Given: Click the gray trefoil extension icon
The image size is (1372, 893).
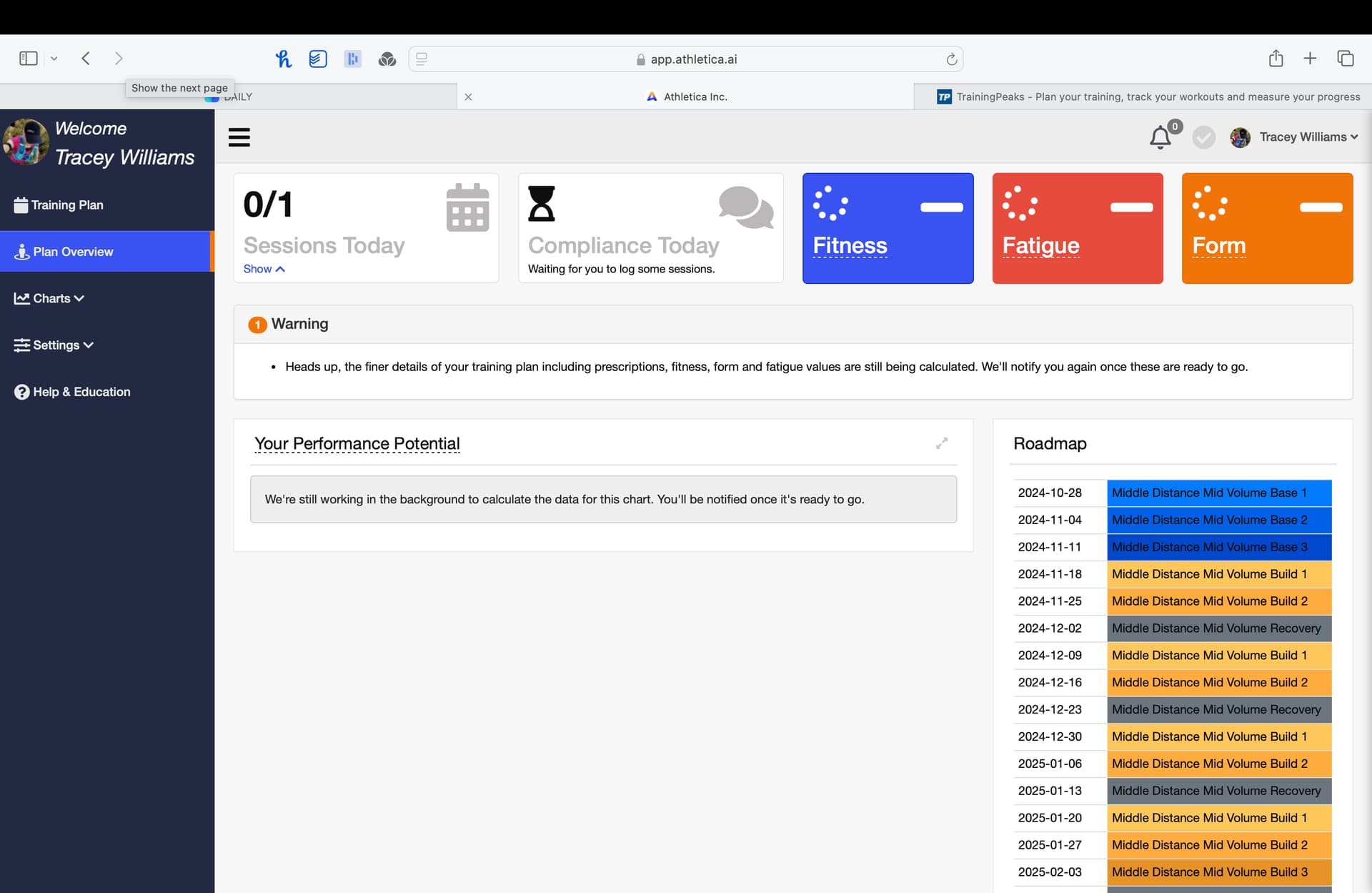Looking at the screenshot, I should (387, 59).
